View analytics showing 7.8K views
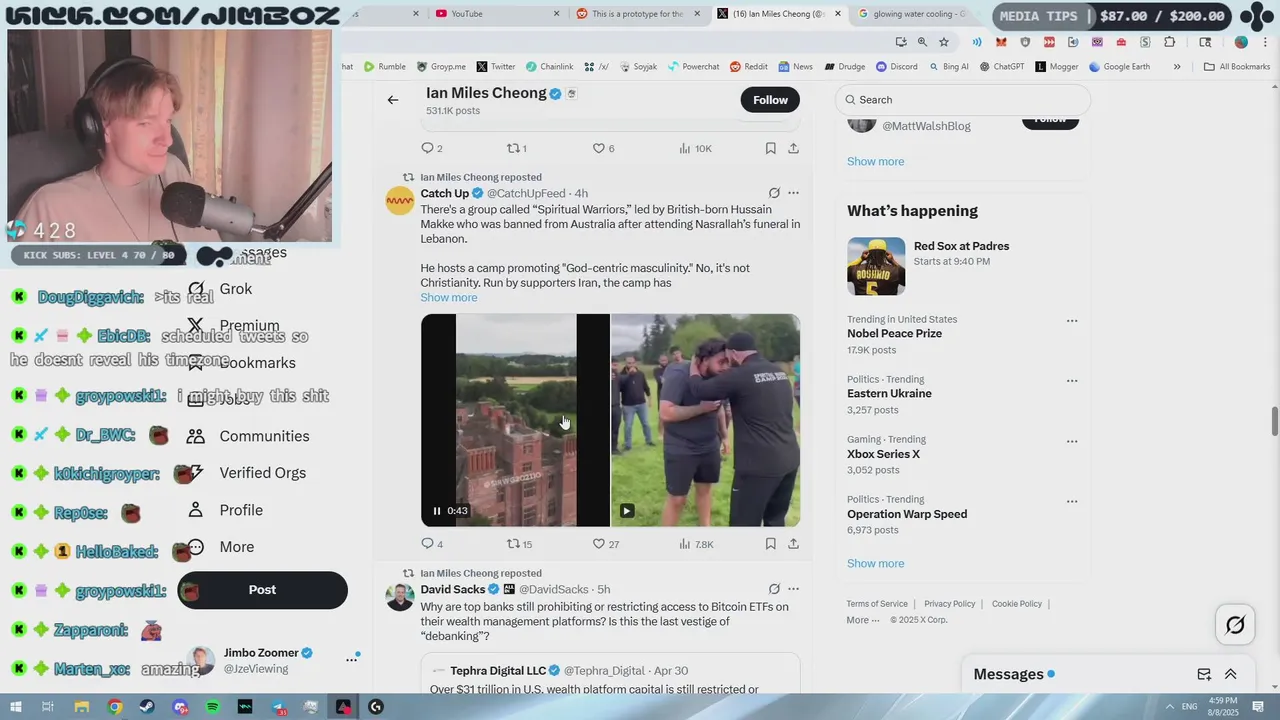Viewport: 1280px width, 720px height. pyautogui.click(x=696, y=544)
